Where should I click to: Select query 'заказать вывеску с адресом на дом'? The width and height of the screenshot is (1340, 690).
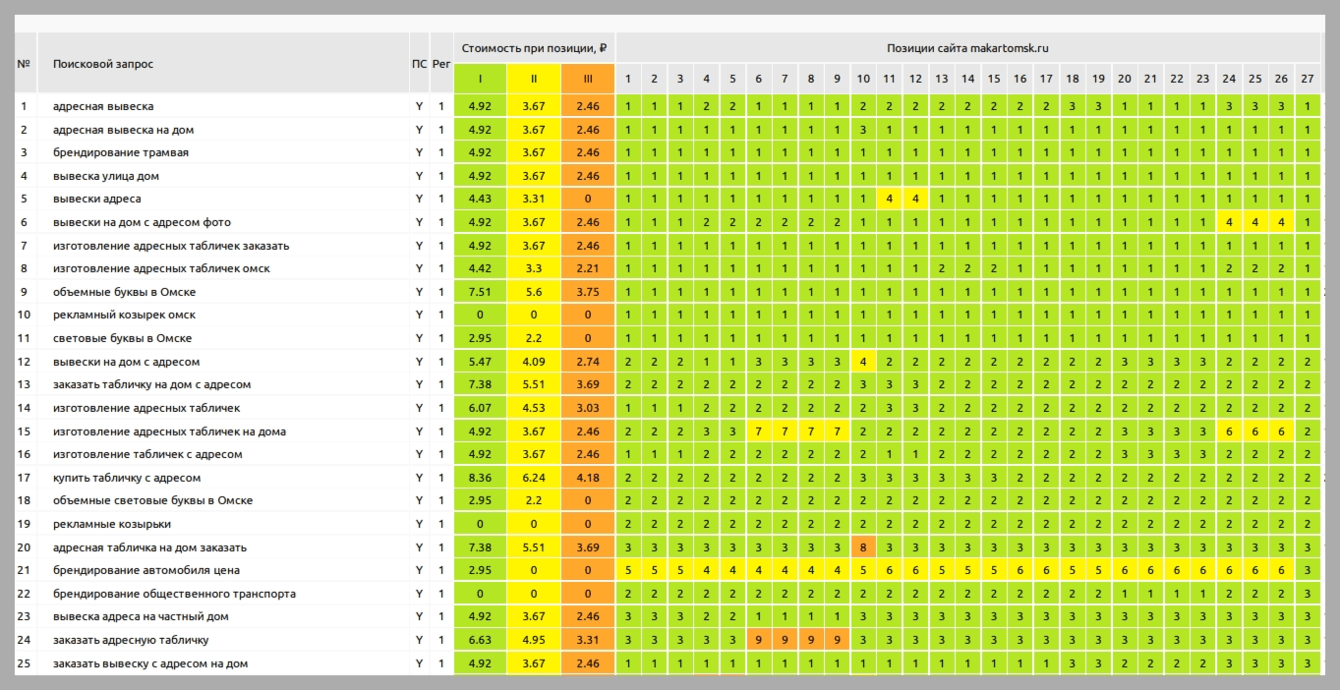(150, 664)
